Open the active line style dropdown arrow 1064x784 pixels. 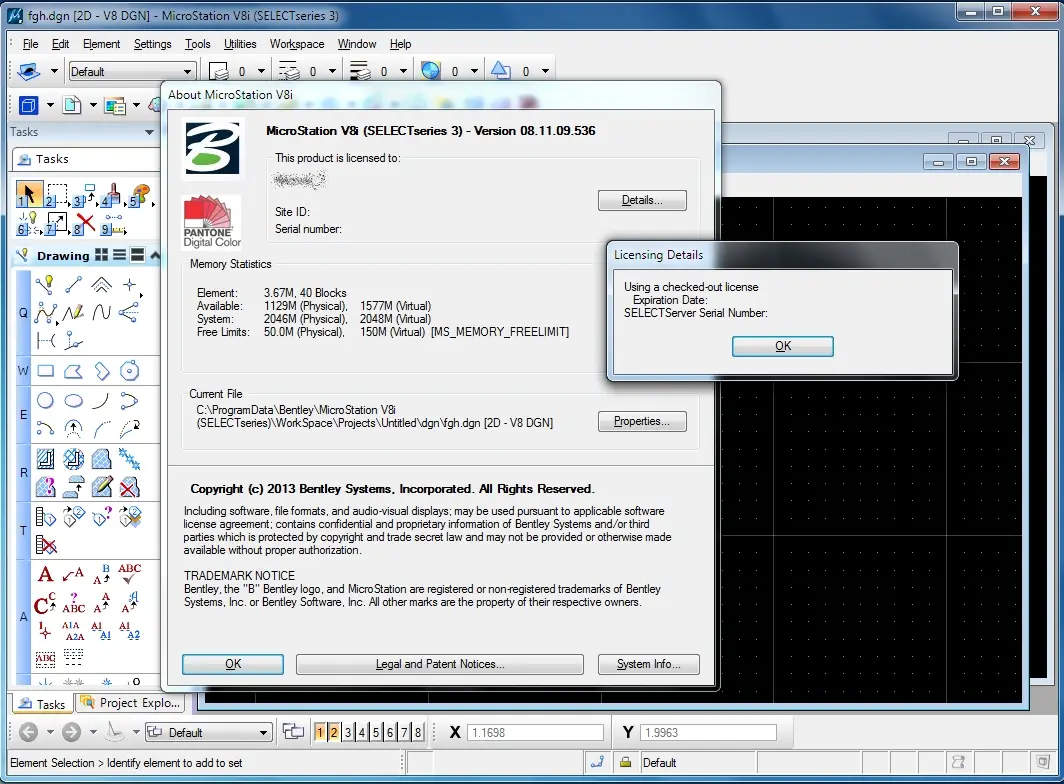click(x=332, y=71)
